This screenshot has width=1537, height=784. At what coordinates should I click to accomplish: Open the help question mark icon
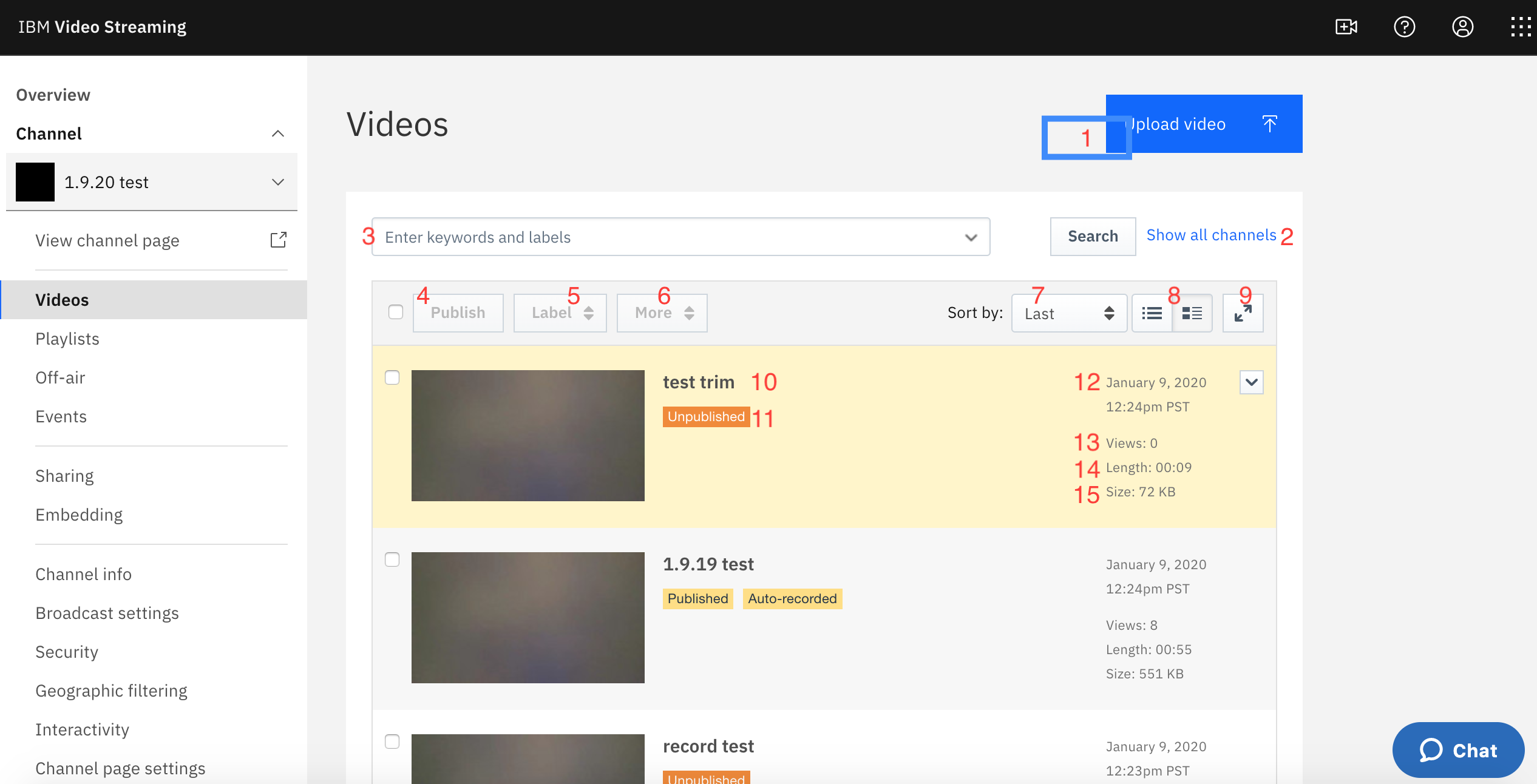coord(1404,27)
